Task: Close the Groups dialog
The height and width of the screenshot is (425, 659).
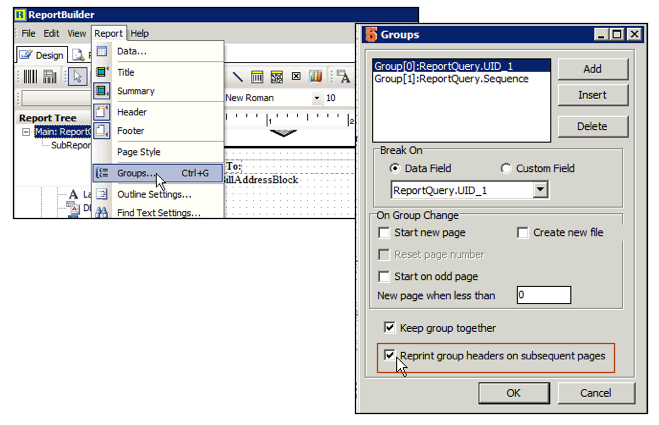Action: [x=635, y=34]
